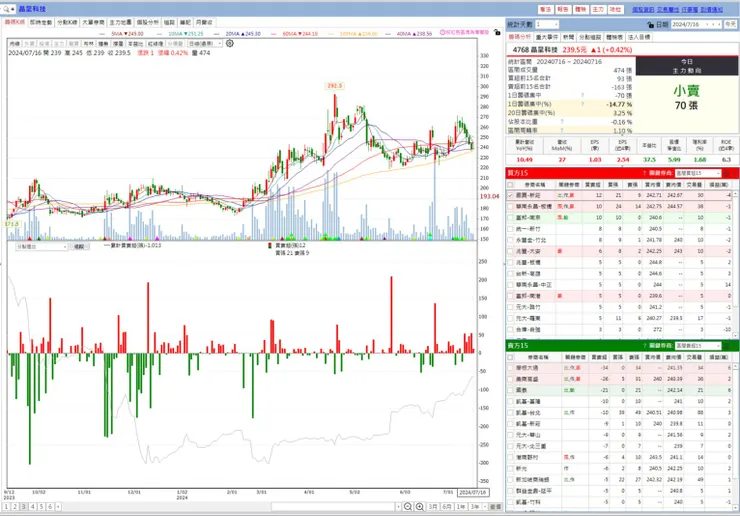This screenshot has height=516, width=740.
Task: Open the 重大事件 tab in right panel
Action: [547, 37]
